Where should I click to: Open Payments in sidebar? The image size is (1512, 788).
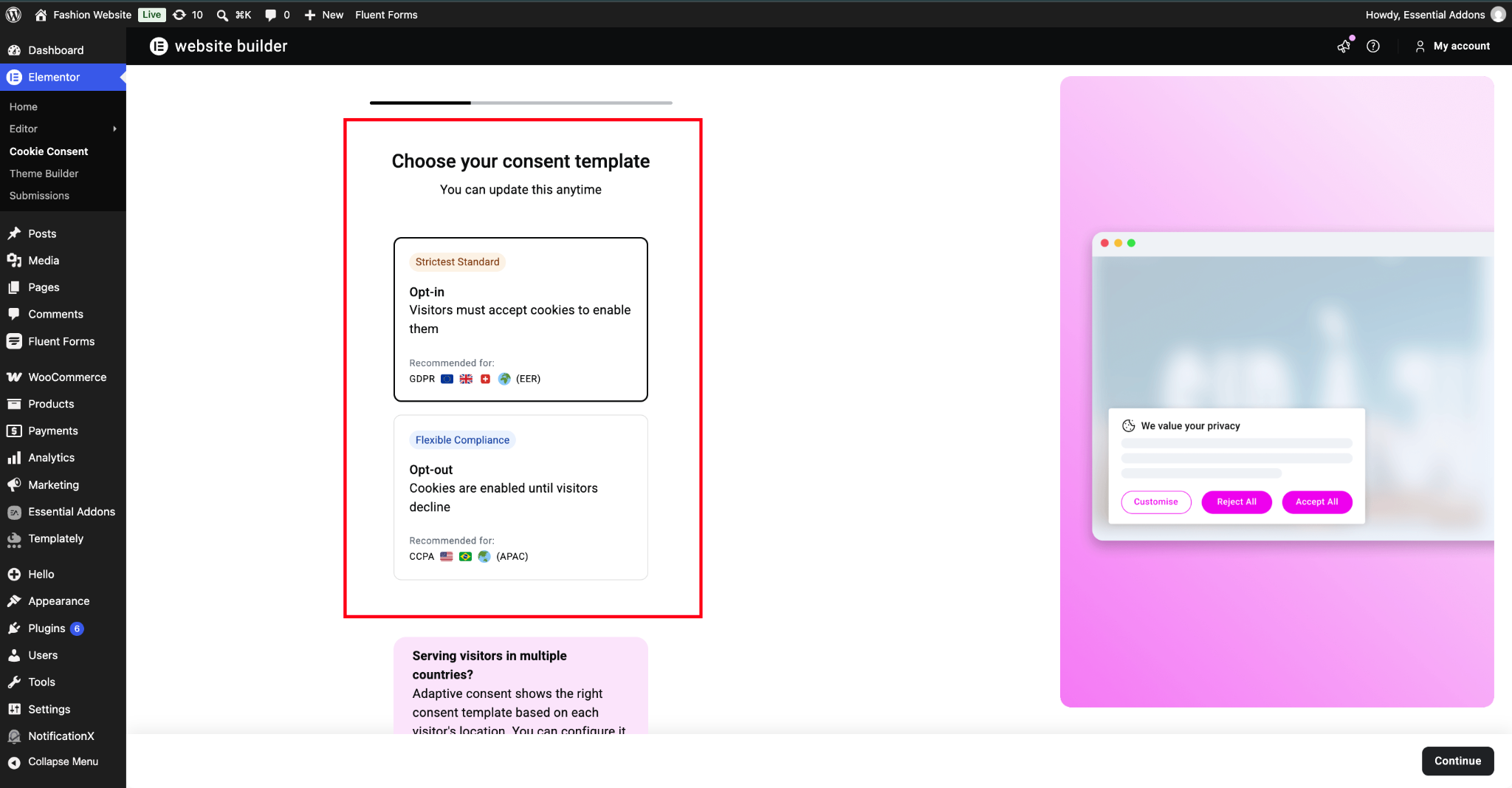coord(63,431)
